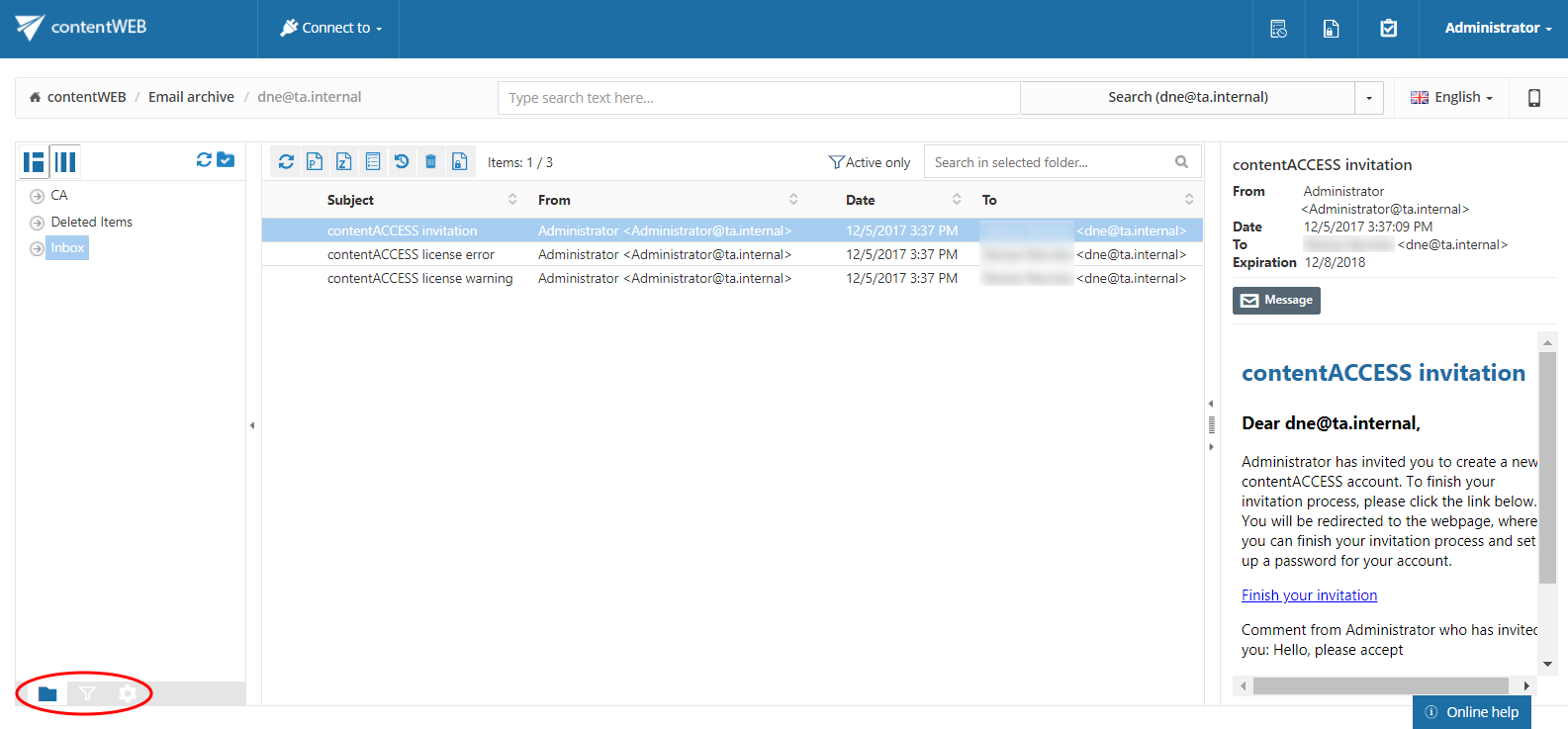Switch to mobile view icon
Viewport: 1568px width, 729px height.
[1534, 97]
